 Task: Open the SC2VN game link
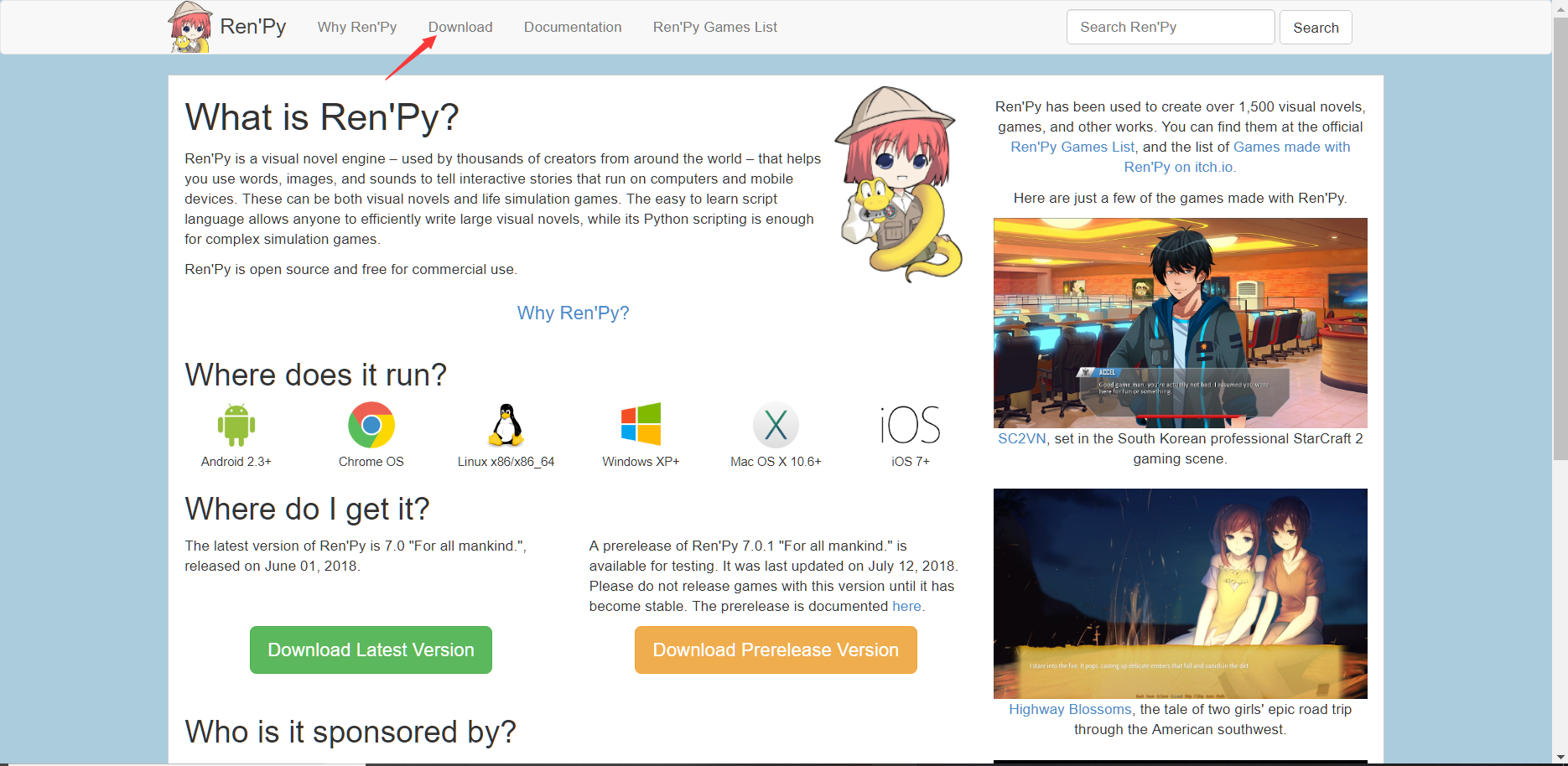(x=1022, y=438)
